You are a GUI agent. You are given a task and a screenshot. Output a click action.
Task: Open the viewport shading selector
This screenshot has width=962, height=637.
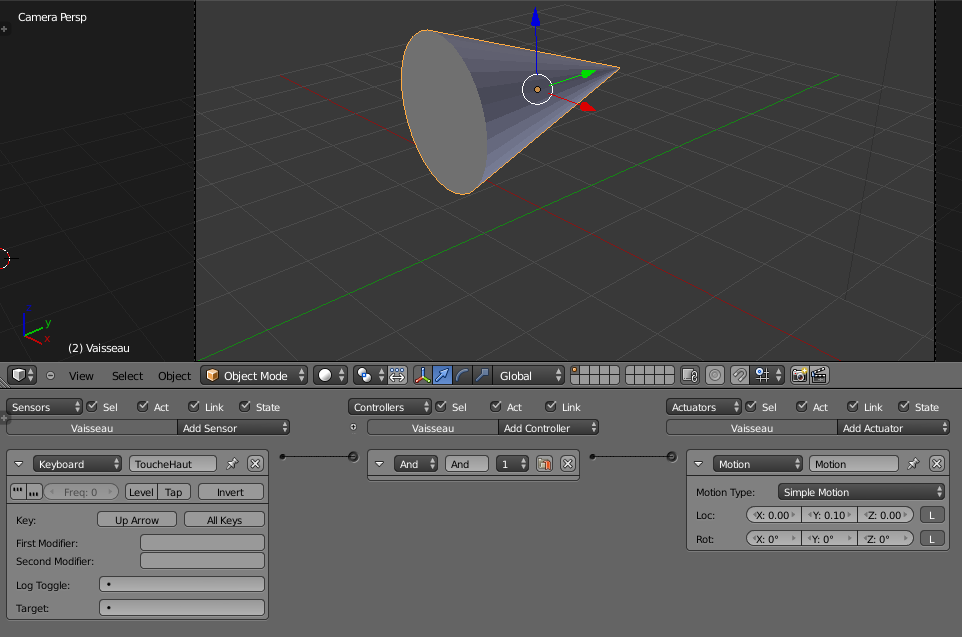330,376
